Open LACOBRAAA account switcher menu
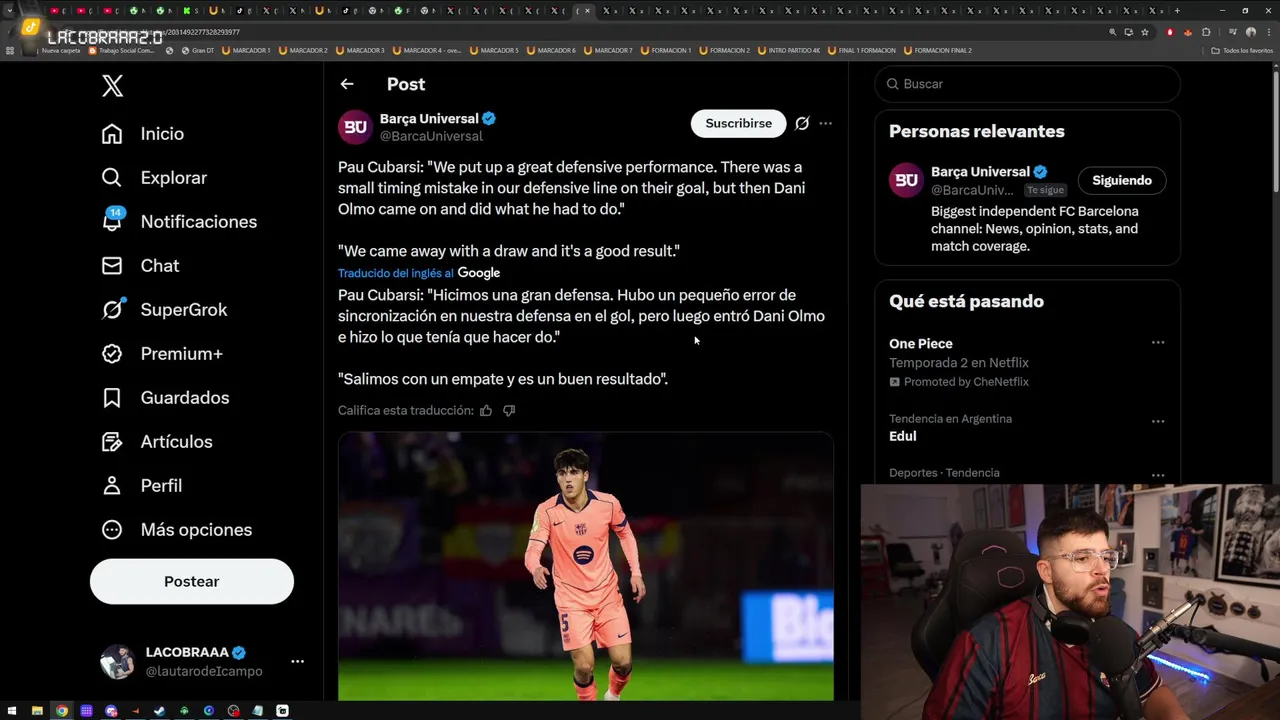 point(297,661)
